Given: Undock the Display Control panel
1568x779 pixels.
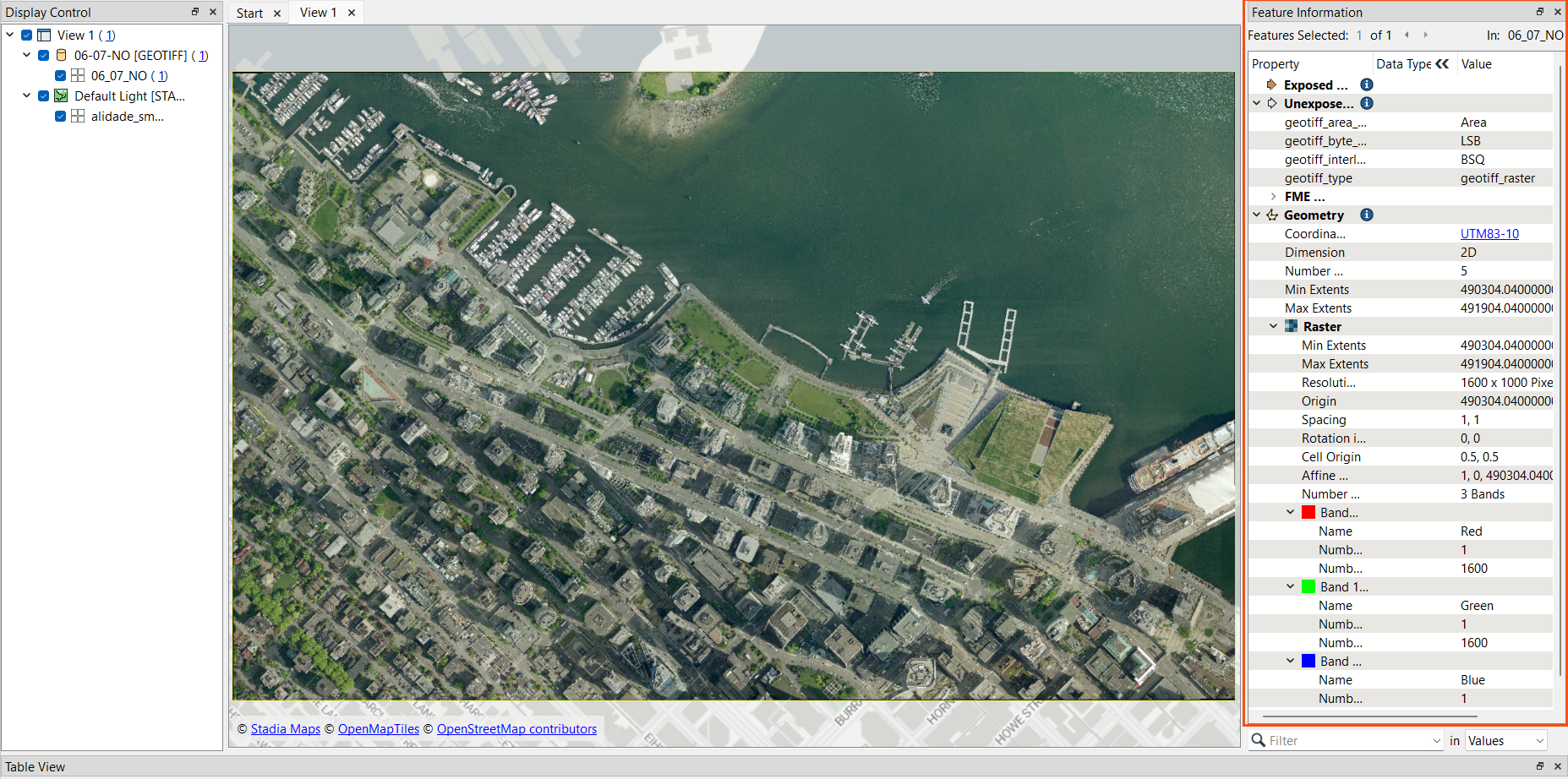Looking at the screenshot, I should click(x=195, y=12).
